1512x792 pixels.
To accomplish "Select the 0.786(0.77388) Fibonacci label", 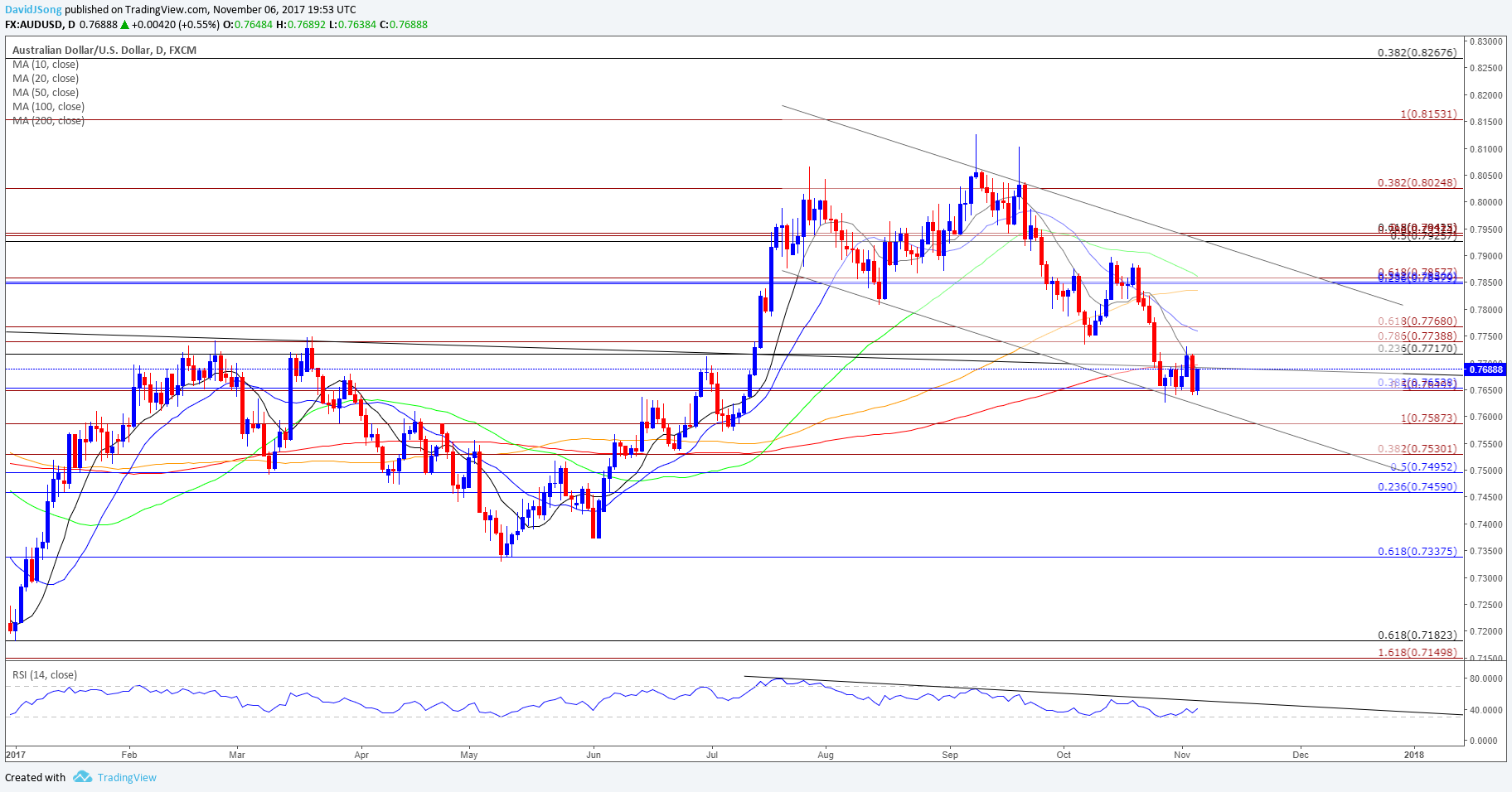I will pyautogui.click(x=1417, y=336).
